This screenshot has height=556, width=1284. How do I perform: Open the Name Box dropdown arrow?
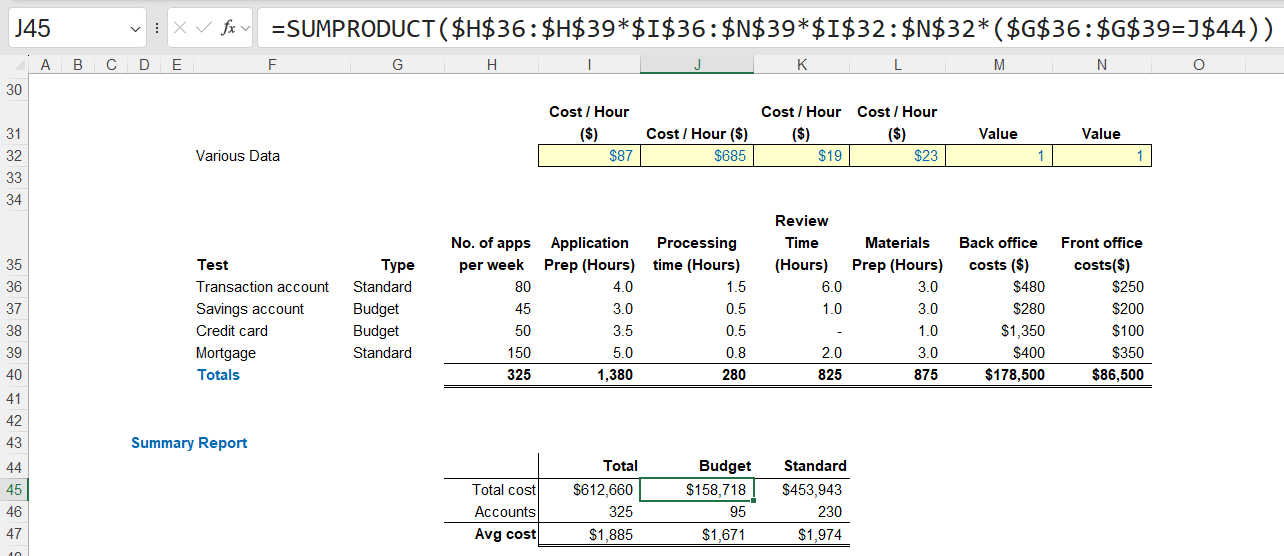point(136,30)
